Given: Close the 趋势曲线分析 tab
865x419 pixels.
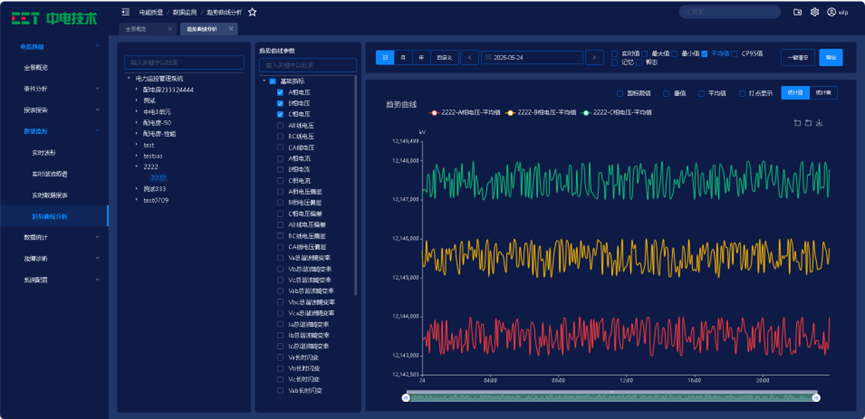Looking at the screenshot, I should 233,30.
